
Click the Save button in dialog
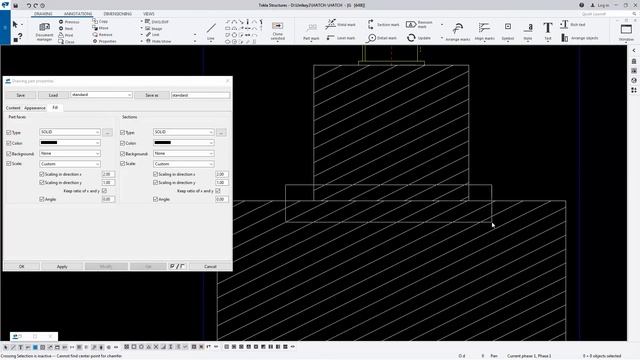click(x=20, y=95)
